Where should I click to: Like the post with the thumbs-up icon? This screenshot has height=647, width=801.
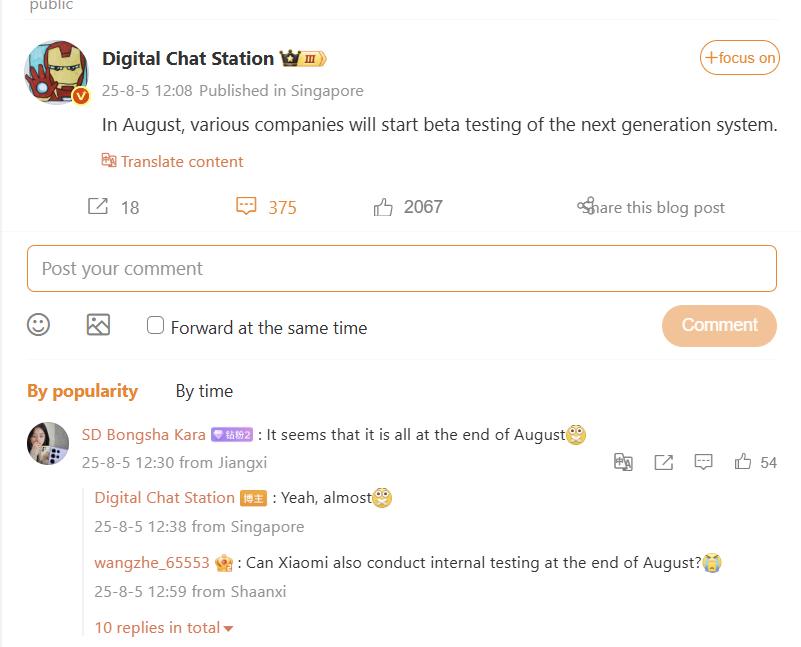[x=383, y=207]
